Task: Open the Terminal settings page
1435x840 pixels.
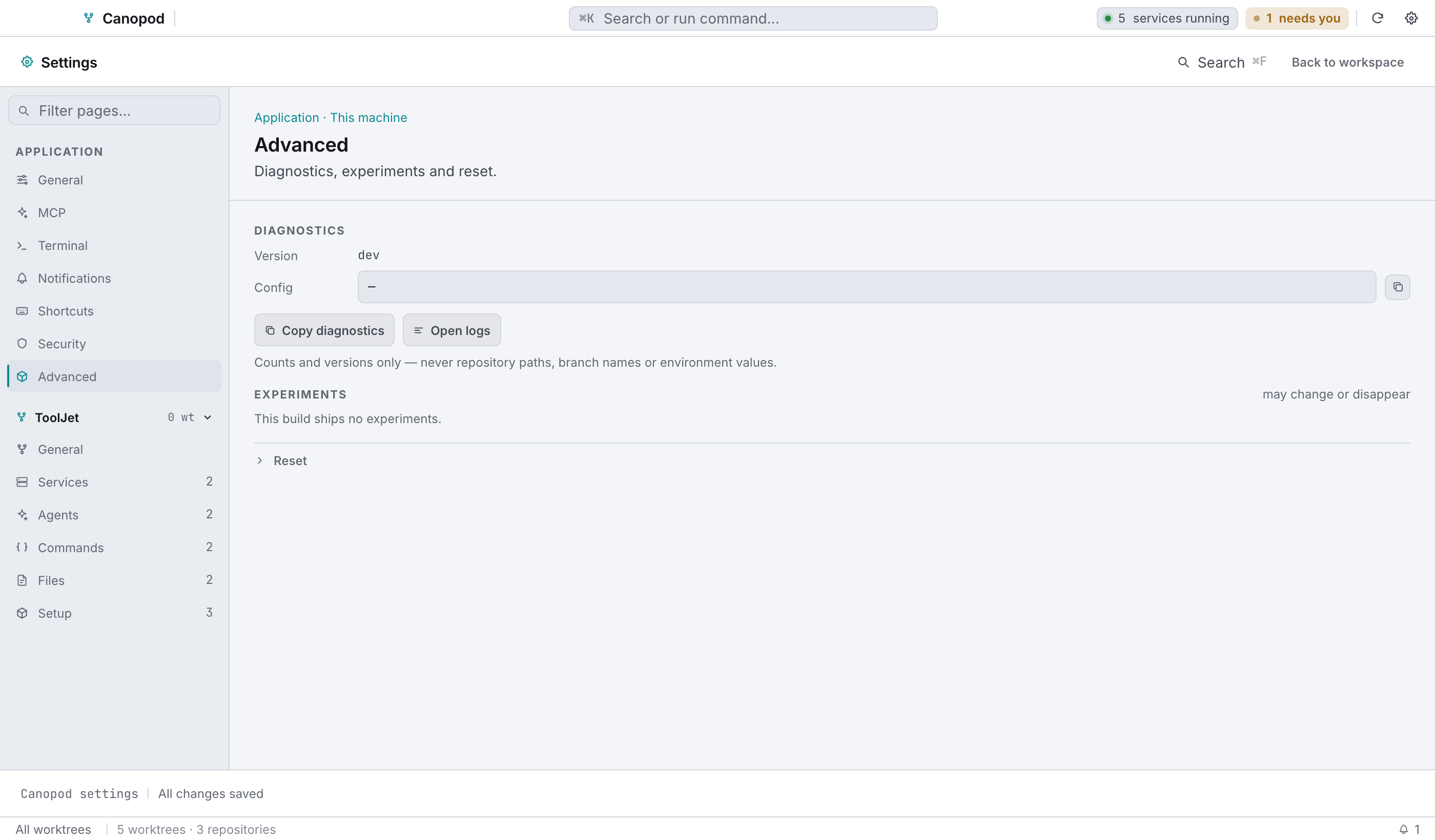Action: pyautogui.click(x=114, y=245)
